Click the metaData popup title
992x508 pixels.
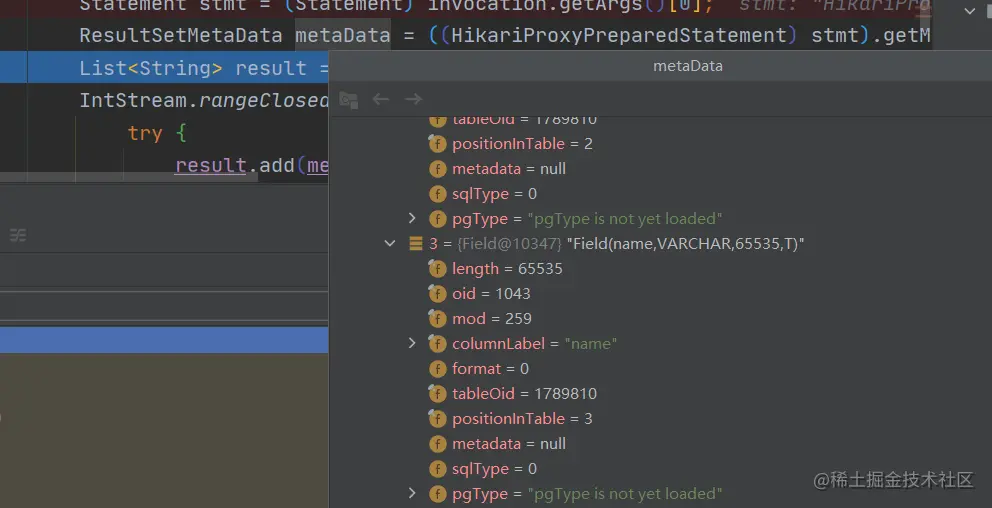(688, 66)
